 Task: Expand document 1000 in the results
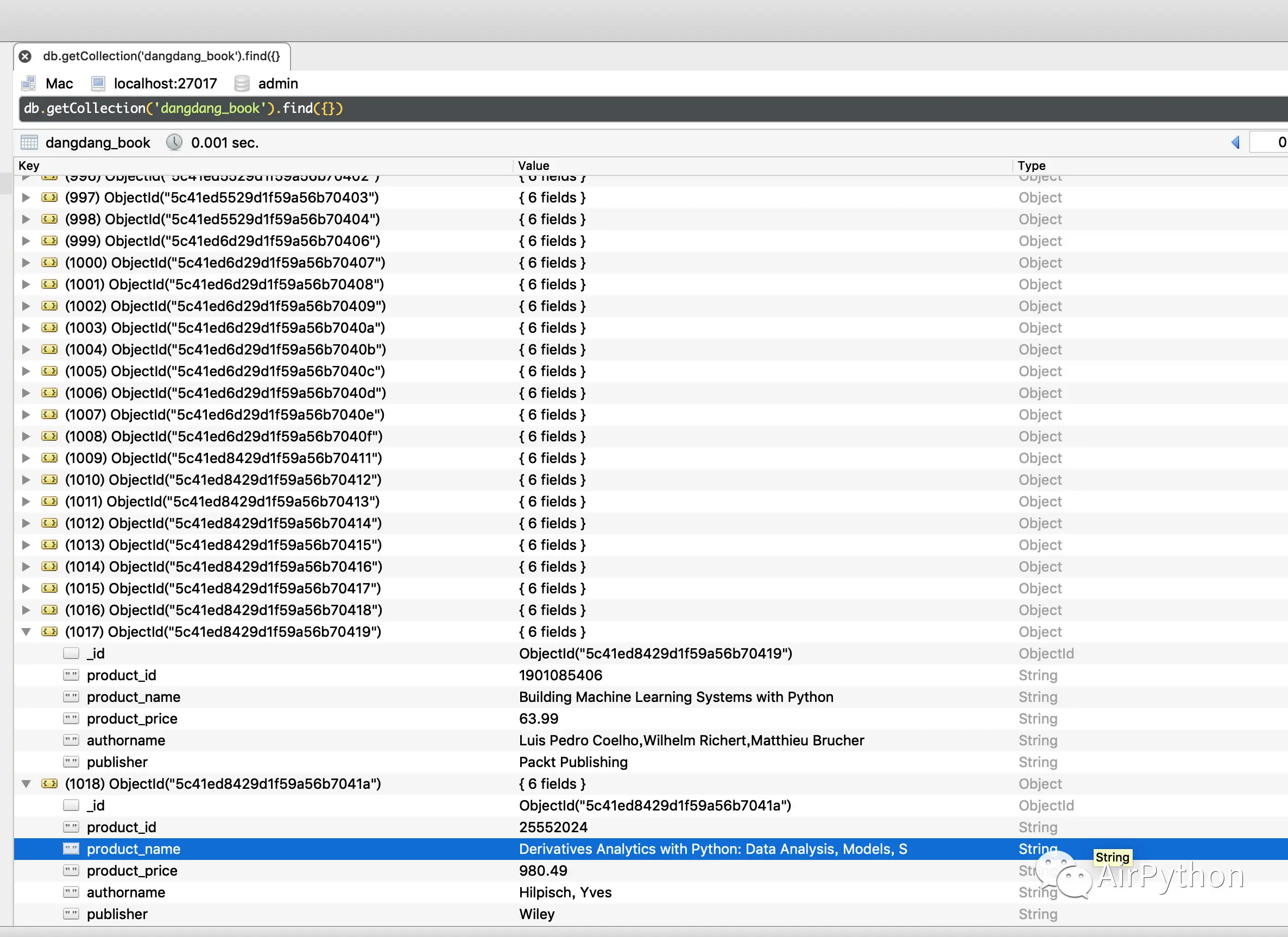click(26, 263)
